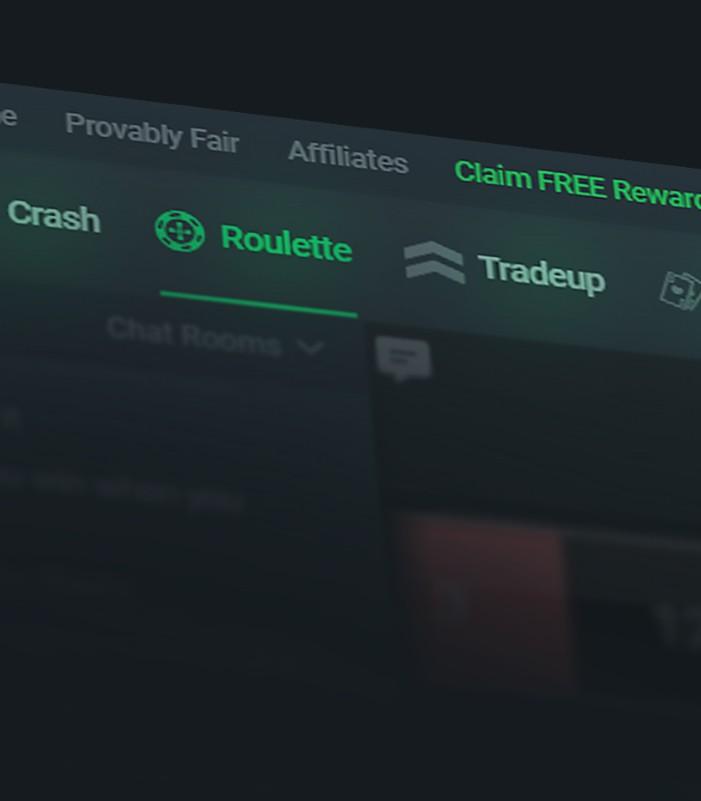Go to the Affiliates page
701x801 pixels.
(348, 157)
